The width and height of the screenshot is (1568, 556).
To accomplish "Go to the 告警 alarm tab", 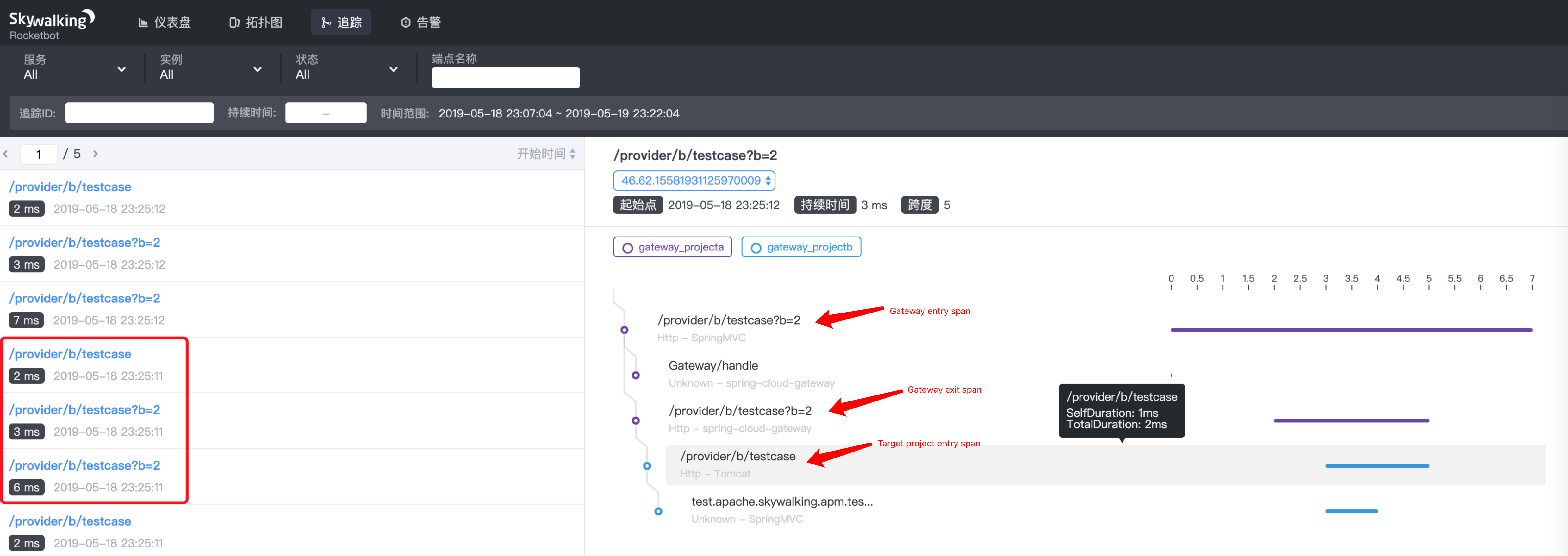I will click(420, 22).
